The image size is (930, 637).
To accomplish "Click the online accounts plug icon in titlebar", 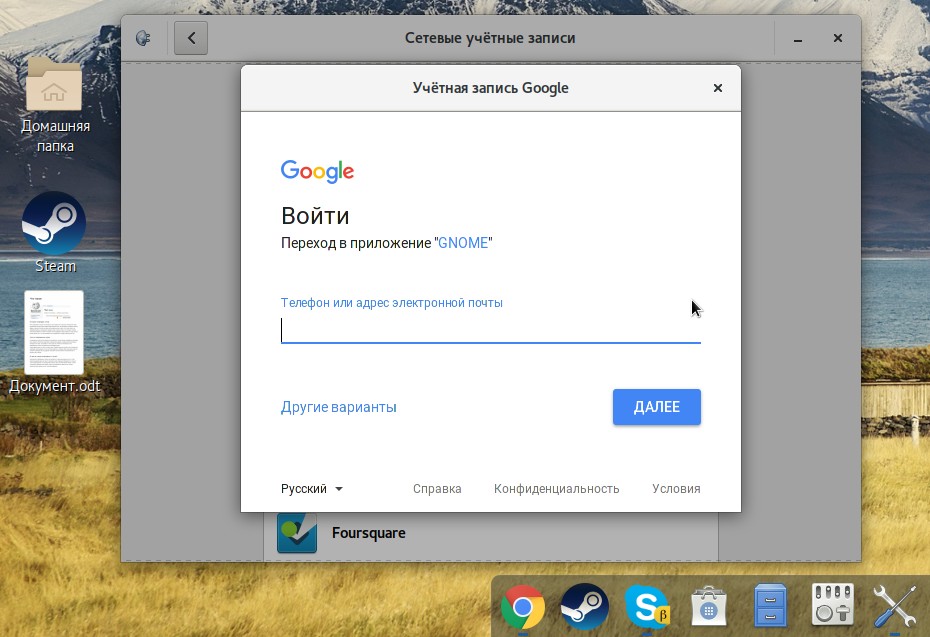I will tap(144, 38).
